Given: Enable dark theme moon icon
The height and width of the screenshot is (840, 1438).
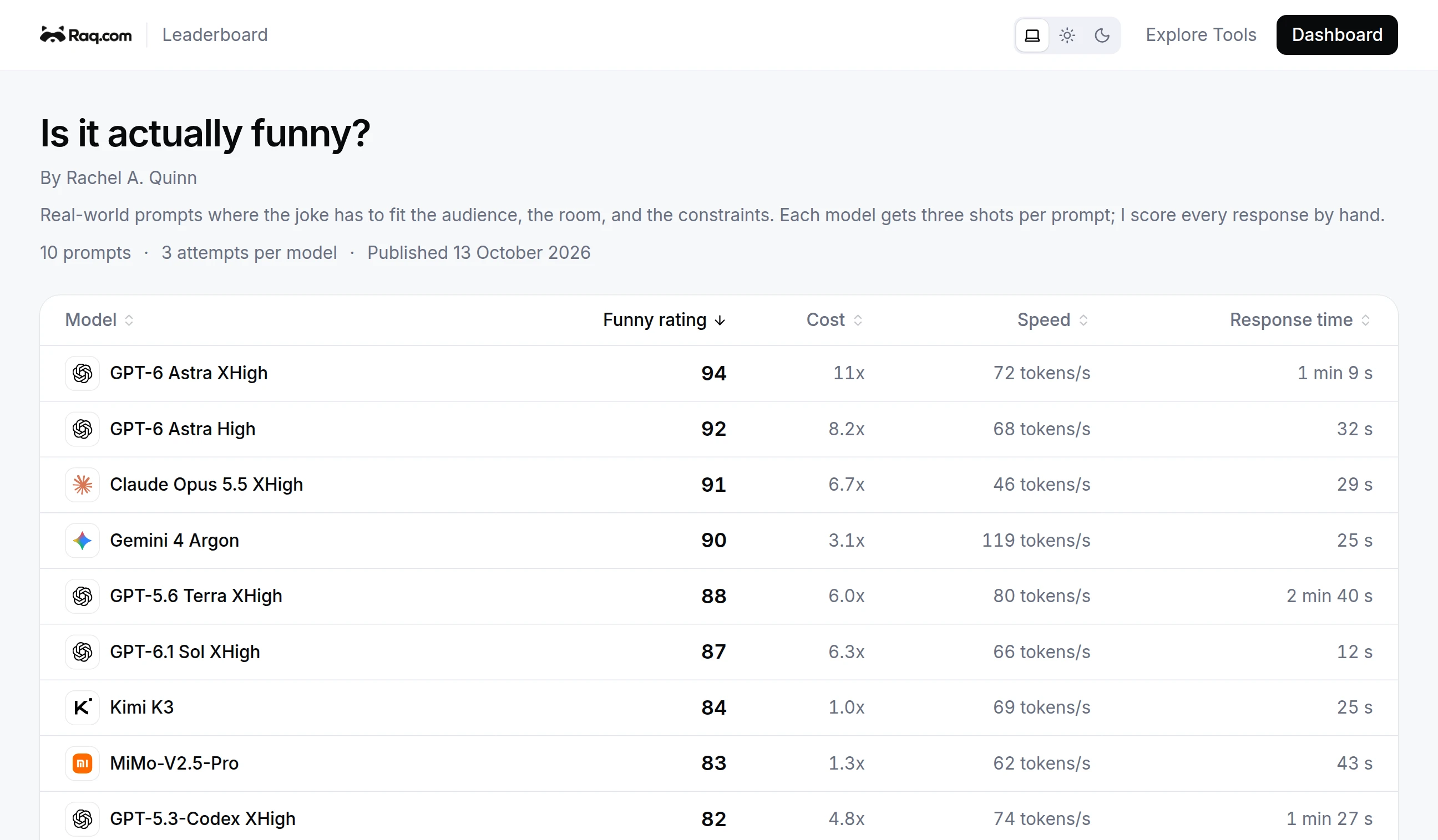Looking at the screenshot, I should pos(1102,35).
